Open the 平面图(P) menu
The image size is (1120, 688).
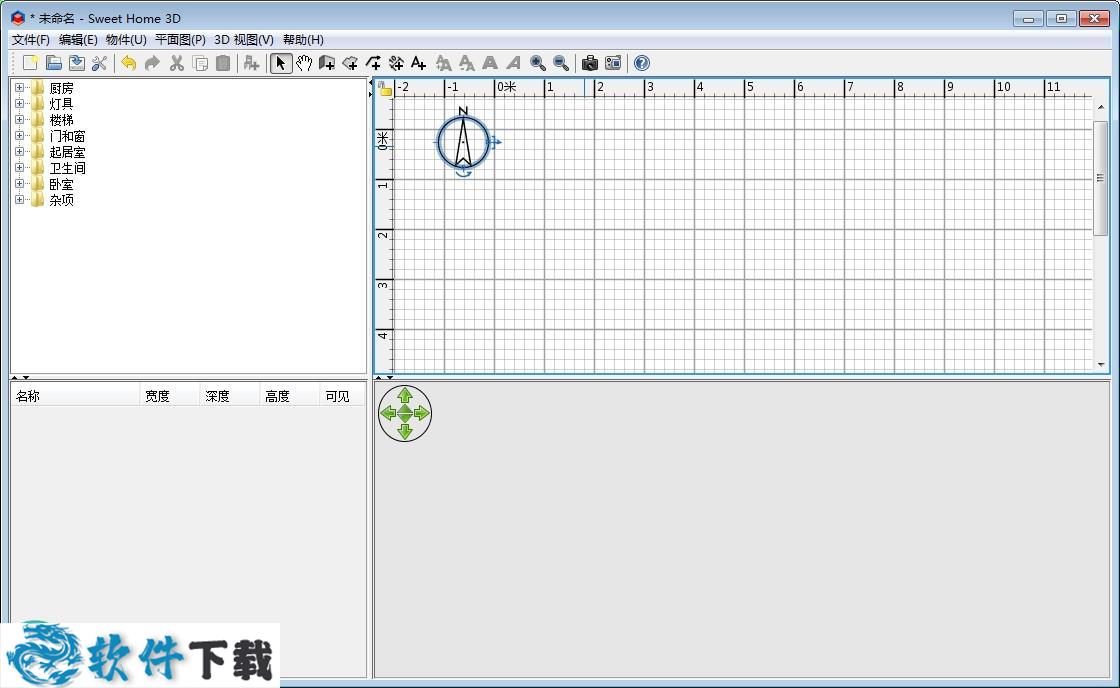(180, 40)
